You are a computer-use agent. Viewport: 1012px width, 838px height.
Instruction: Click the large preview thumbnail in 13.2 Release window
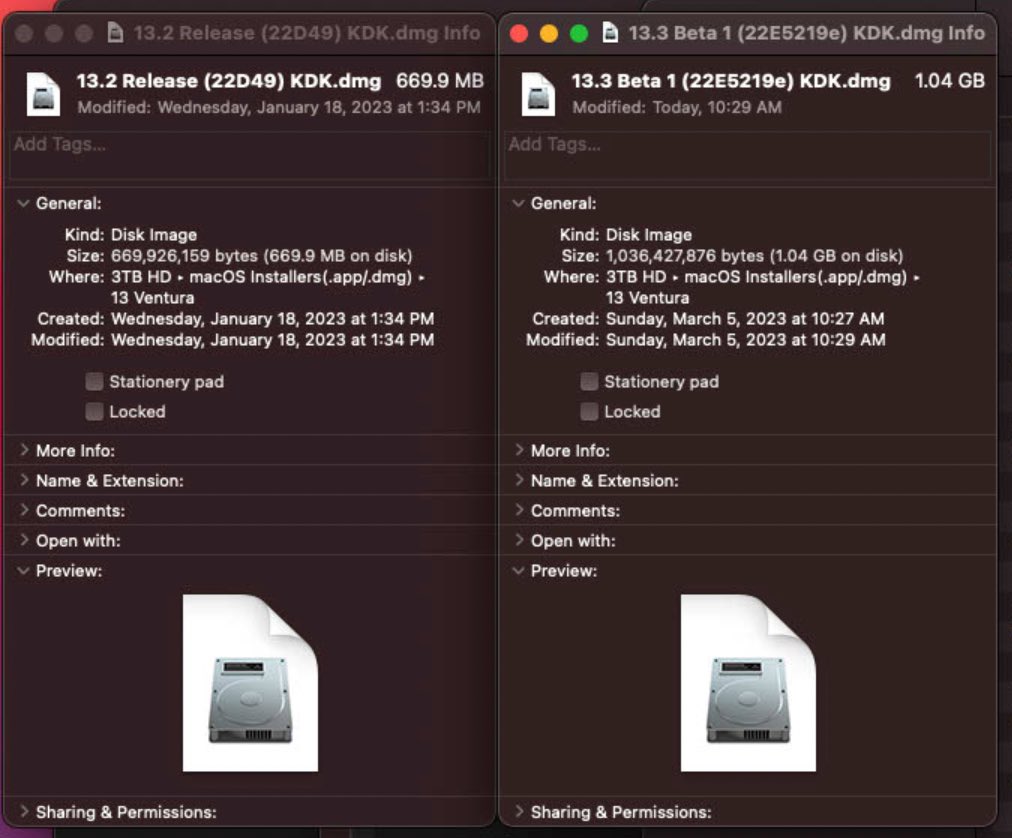250,683
